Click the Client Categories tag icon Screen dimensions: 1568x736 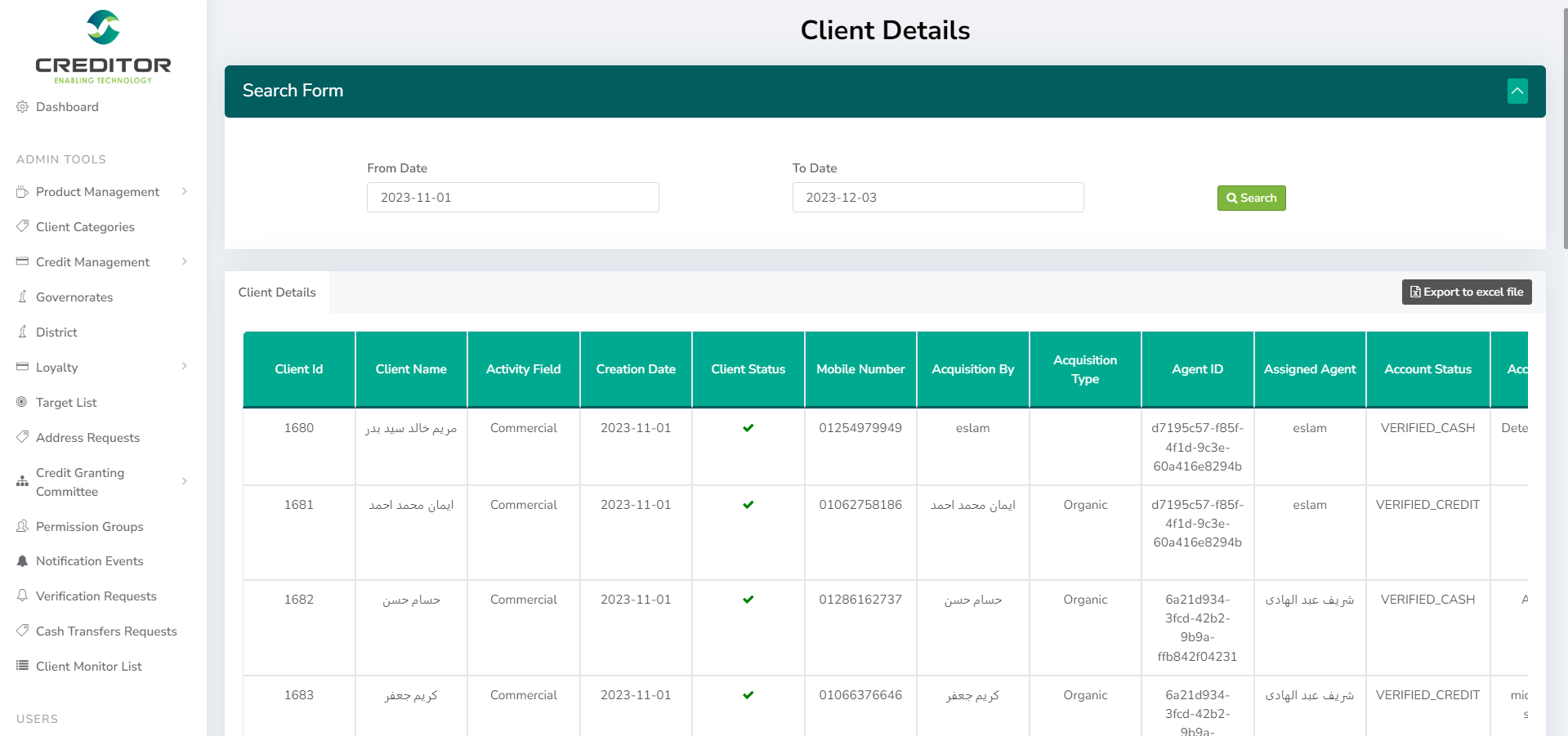(x=22, y=226)
